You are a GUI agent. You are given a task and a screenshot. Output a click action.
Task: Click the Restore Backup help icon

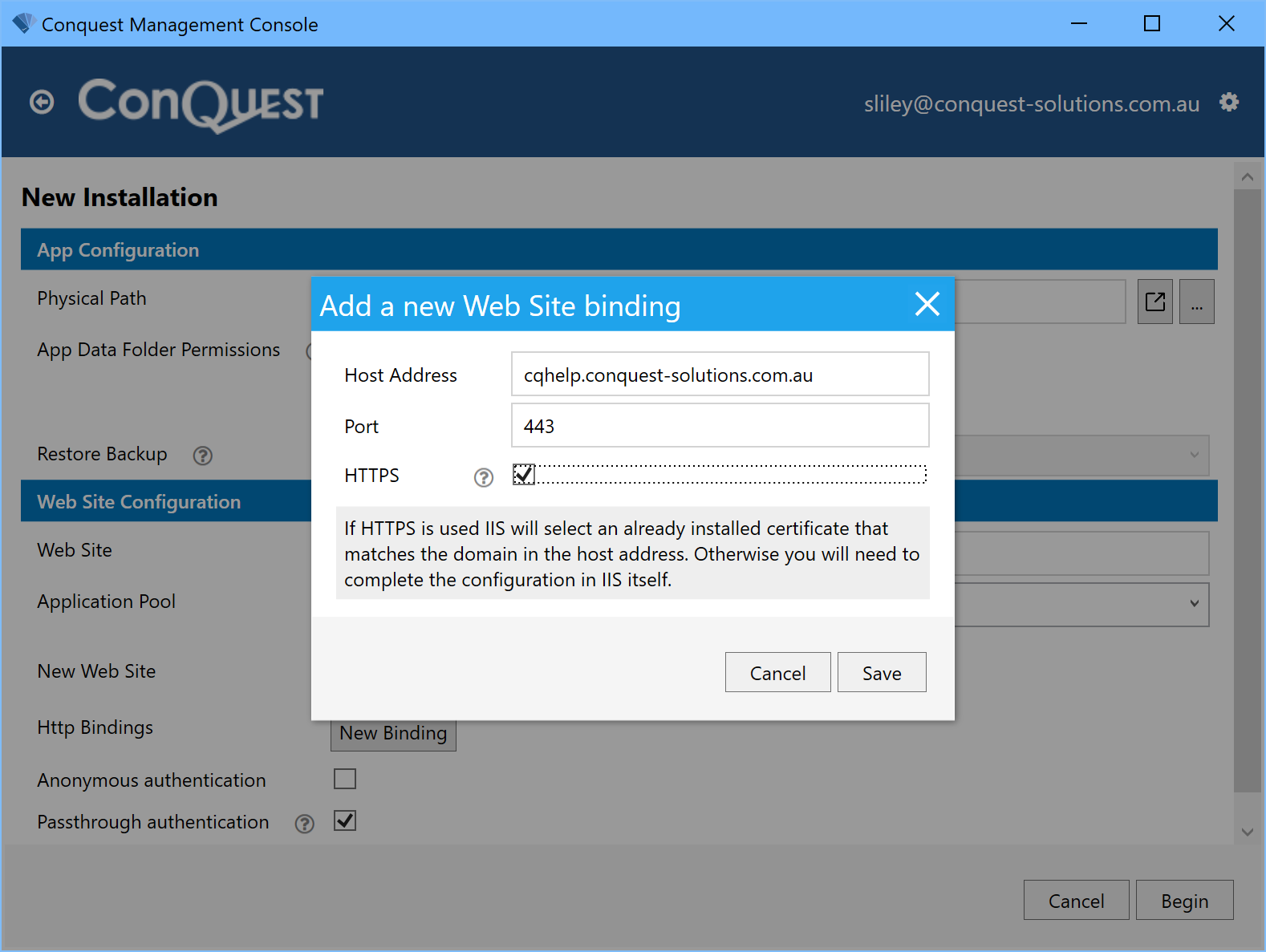(203, 456)
